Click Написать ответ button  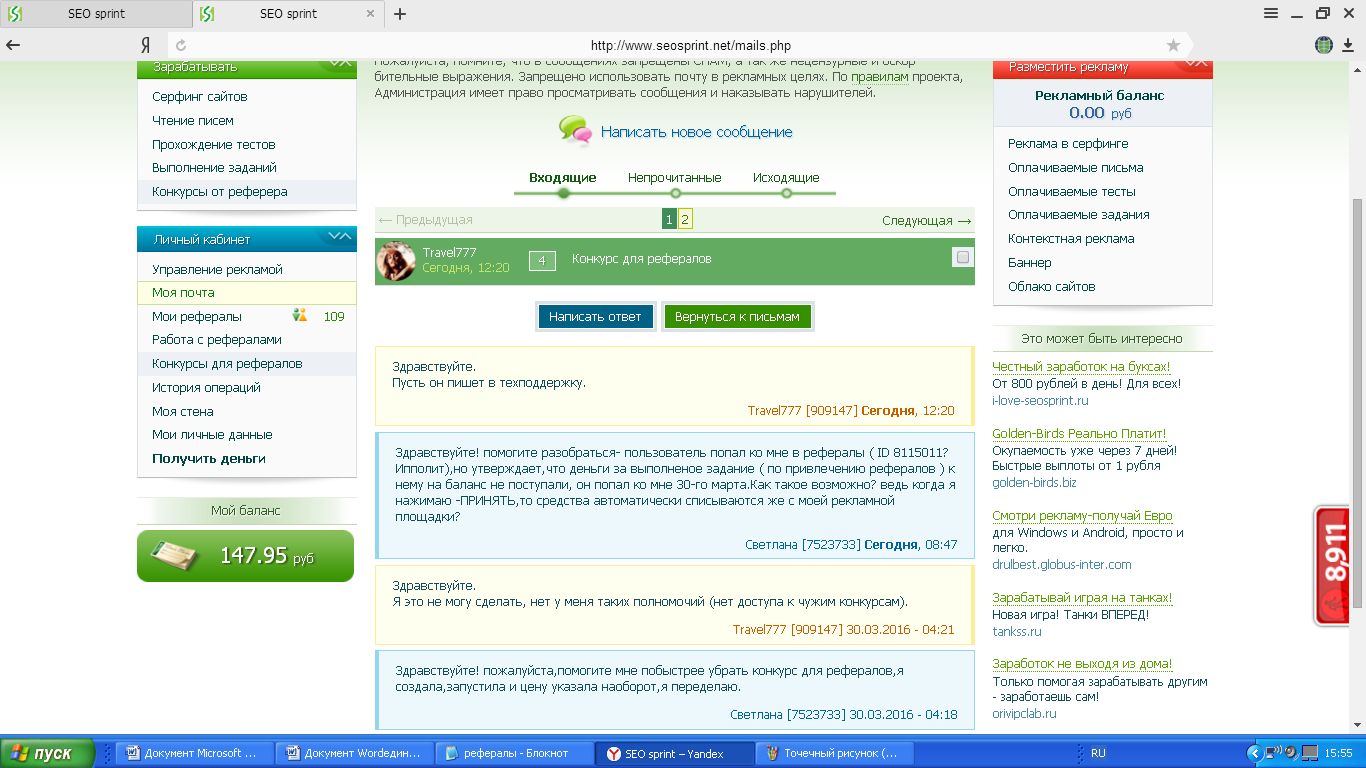[x=596, y=316]
